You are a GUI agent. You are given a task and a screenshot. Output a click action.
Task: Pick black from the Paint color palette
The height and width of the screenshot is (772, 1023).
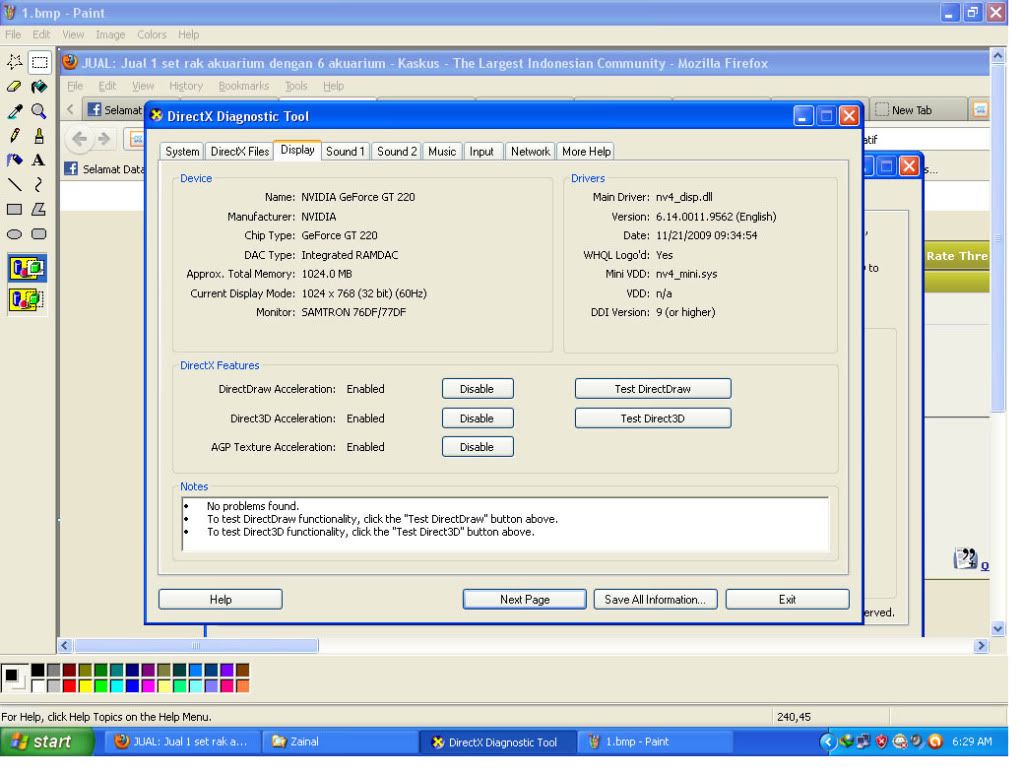pos(38,670)
